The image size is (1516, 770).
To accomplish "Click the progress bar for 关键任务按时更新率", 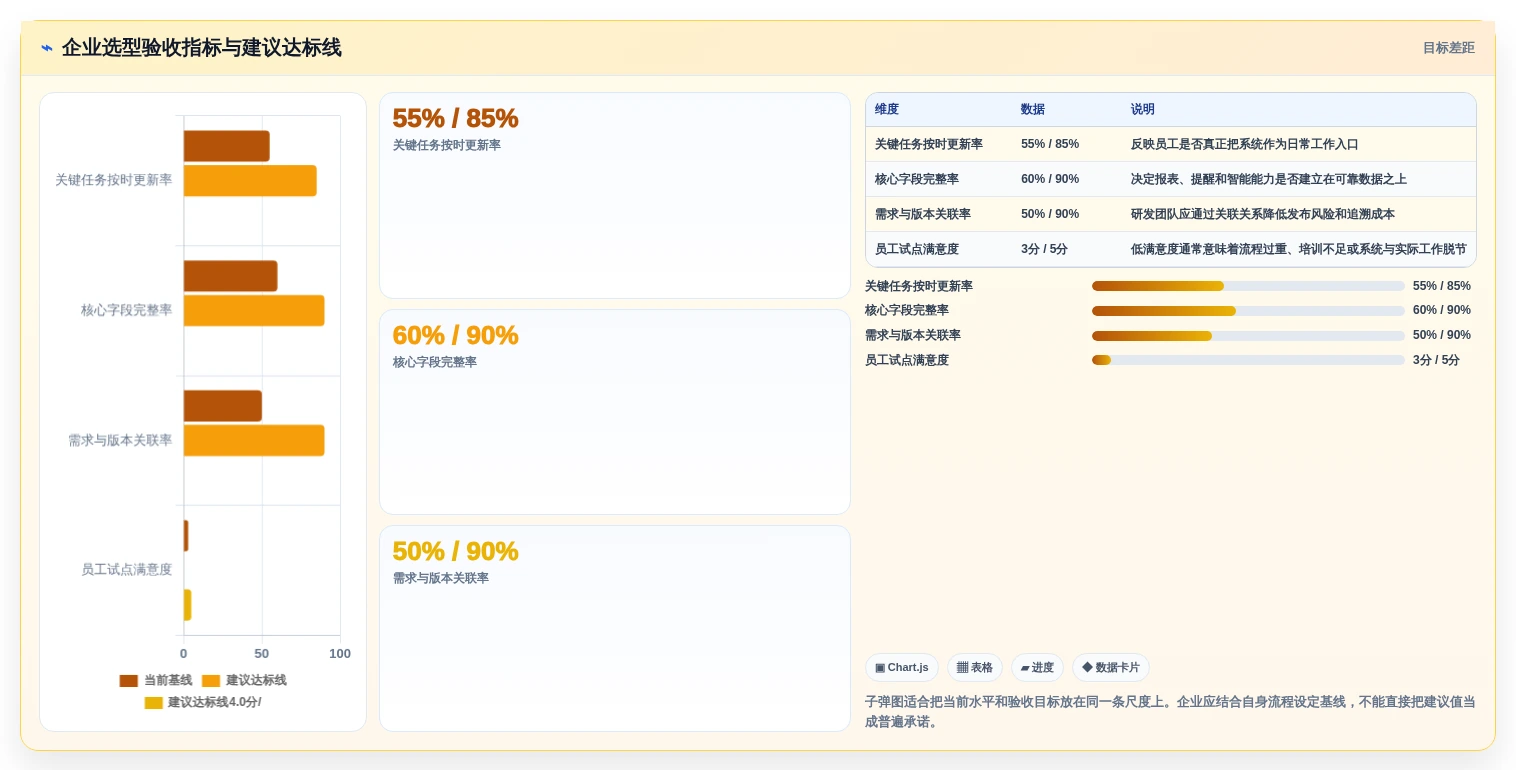I will pyautogui.click(x=1248, y=286).
